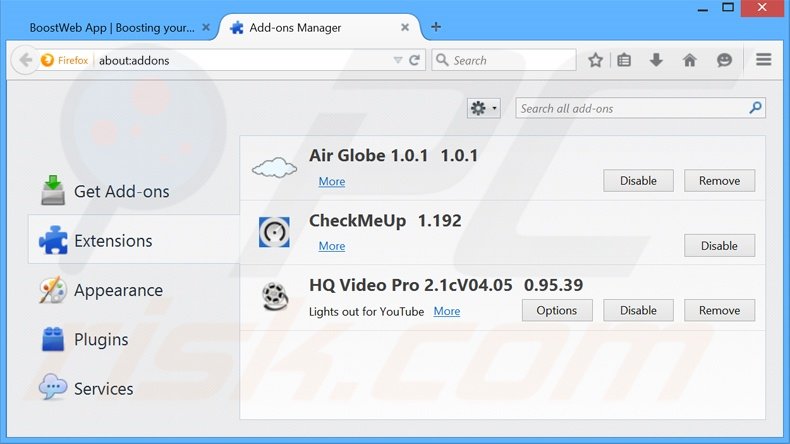The height and width of the screenshot is (444, 790).
Task: Click the smiley chat icon
Action: coord(724,60)
